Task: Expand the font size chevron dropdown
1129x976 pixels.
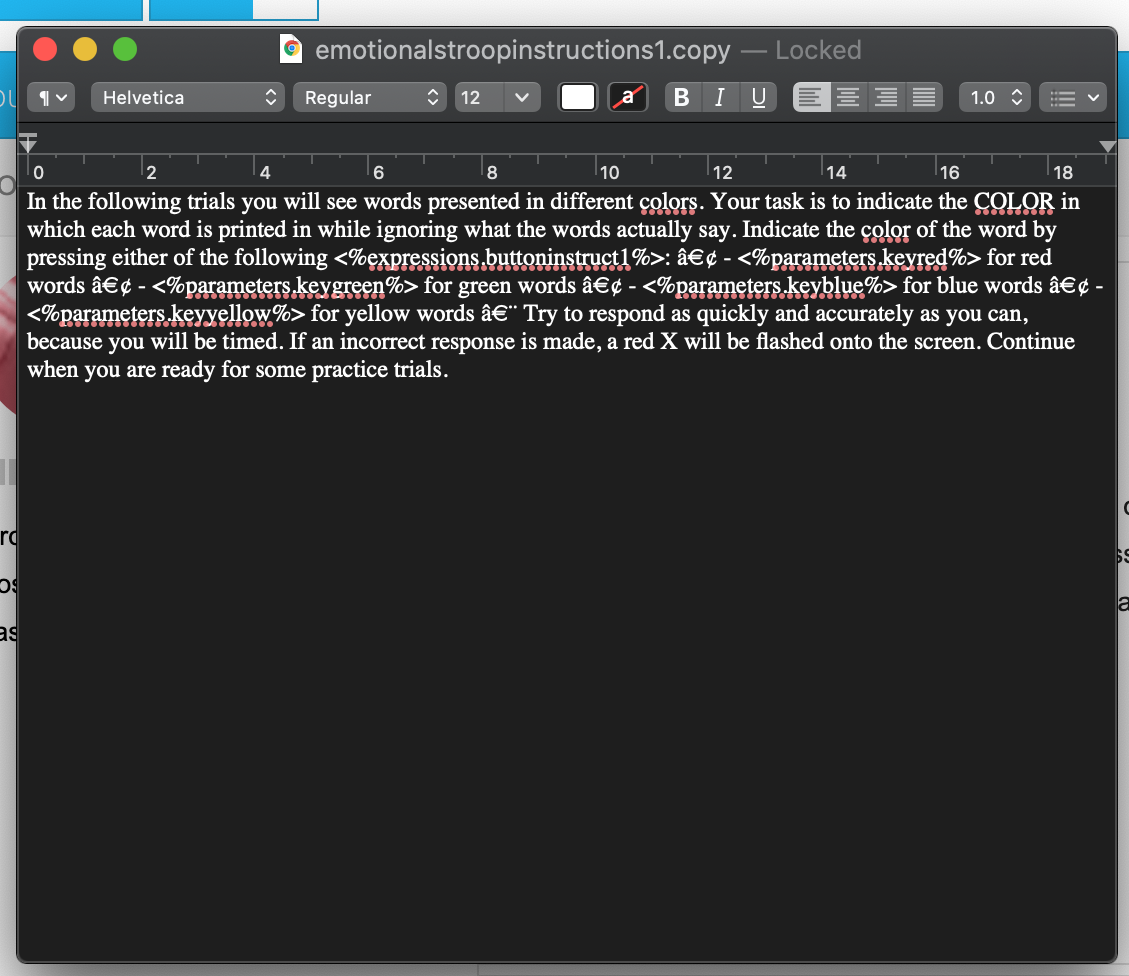Action: click(x=522, y=97)
